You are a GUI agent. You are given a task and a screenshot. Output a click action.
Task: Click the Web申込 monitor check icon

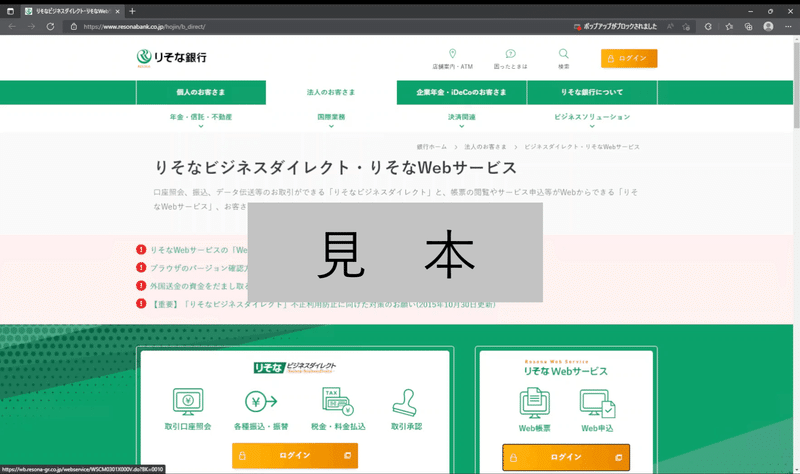click(597, 403)
